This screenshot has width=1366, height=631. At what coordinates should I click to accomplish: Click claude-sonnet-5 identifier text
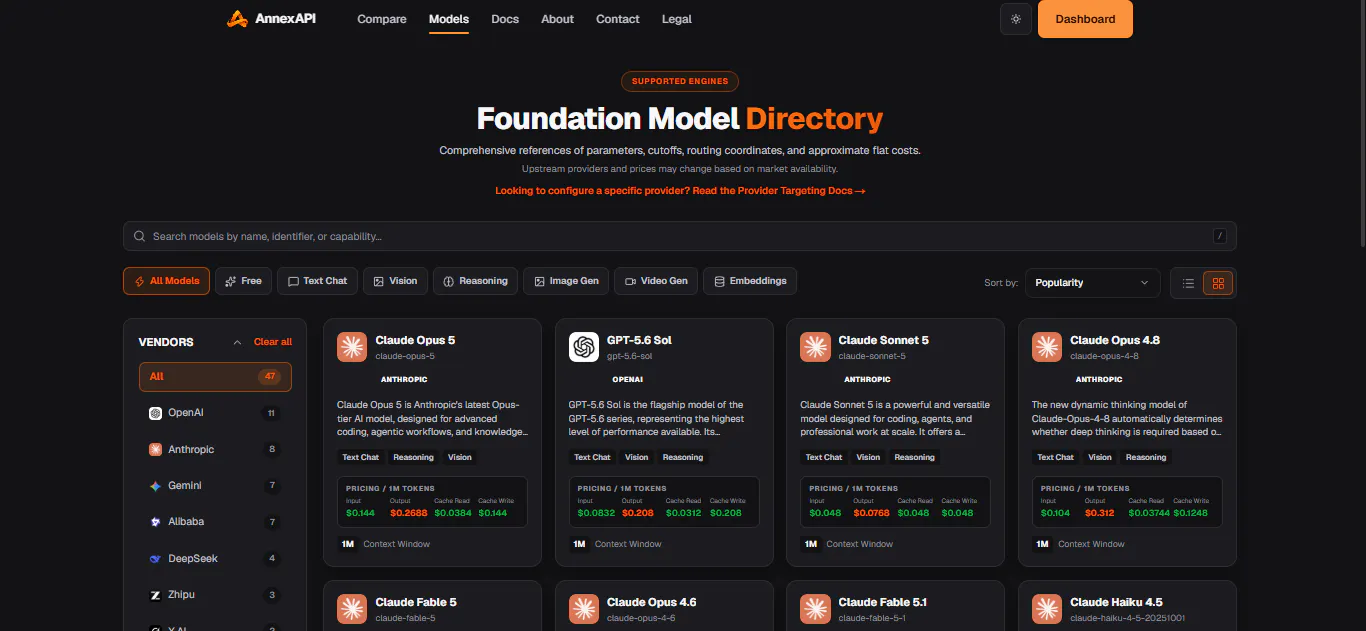point(872,356)
